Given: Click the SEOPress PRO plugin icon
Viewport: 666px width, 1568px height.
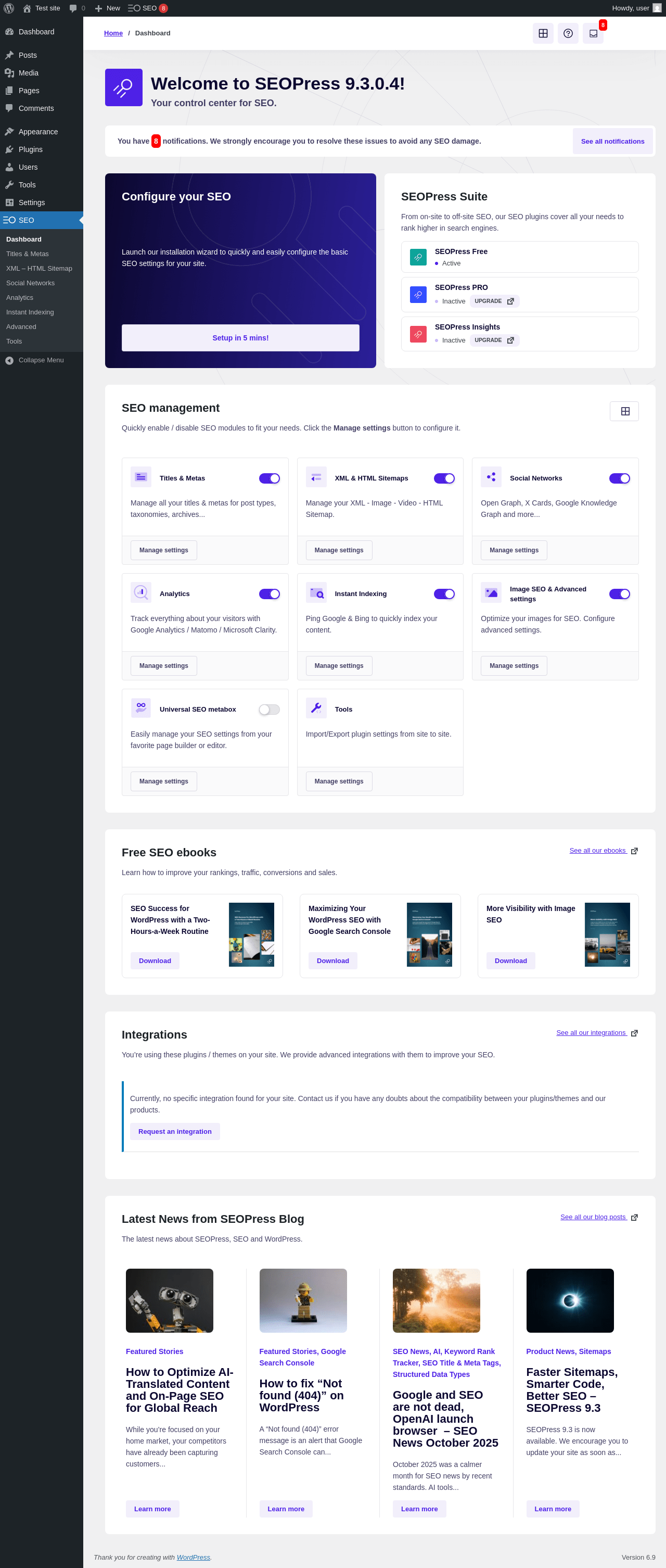Looking at the screenshot, I should 418,295.
